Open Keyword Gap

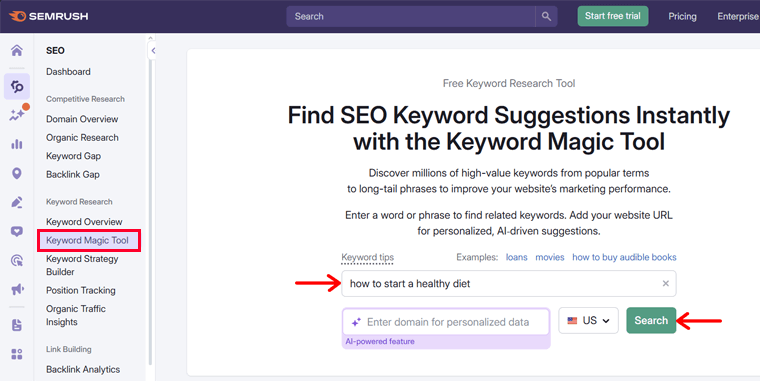tap(74, 156)
